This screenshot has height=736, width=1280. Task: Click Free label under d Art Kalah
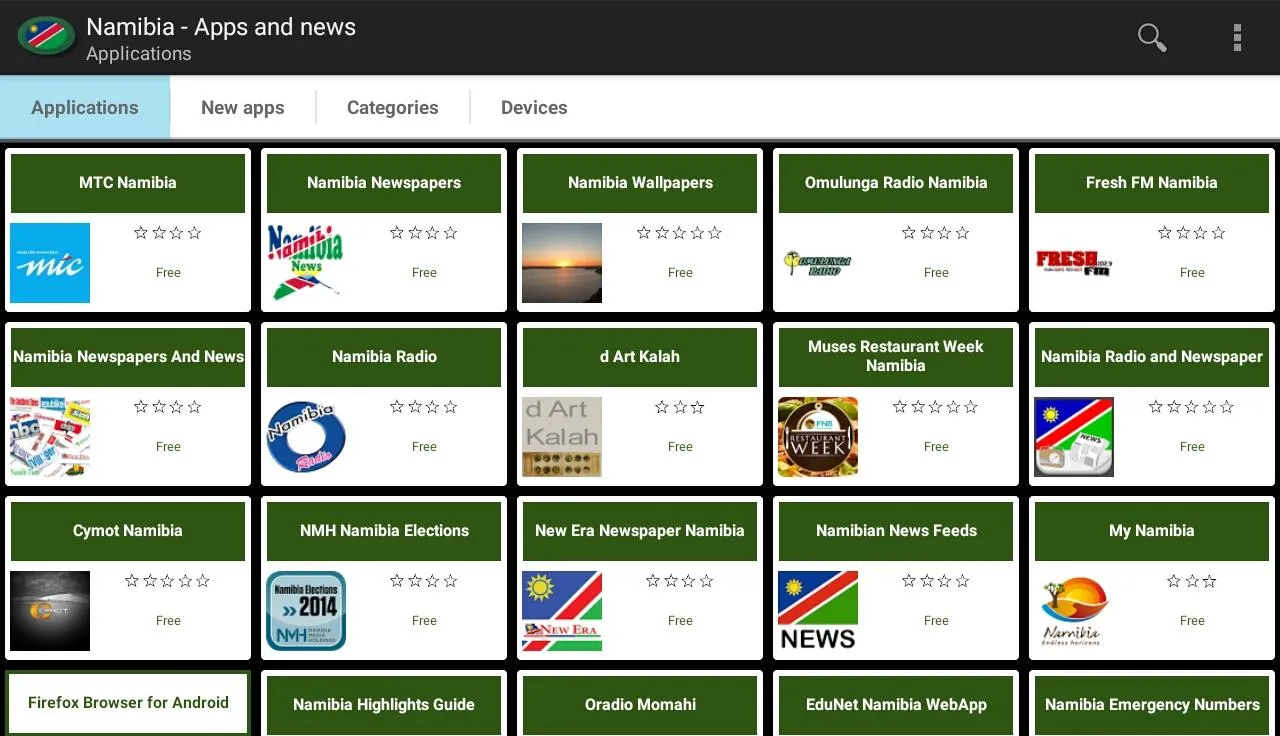point(680,446)
